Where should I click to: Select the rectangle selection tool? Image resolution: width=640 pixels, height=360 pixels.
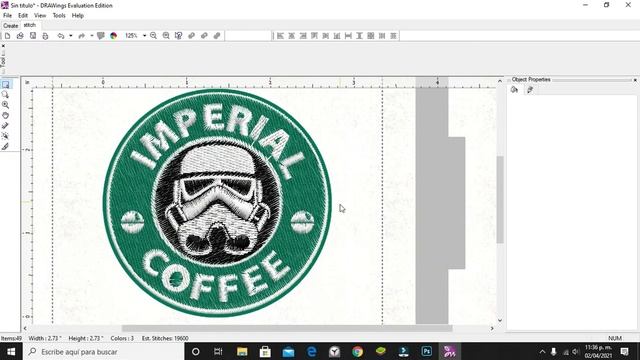point(5,84)
